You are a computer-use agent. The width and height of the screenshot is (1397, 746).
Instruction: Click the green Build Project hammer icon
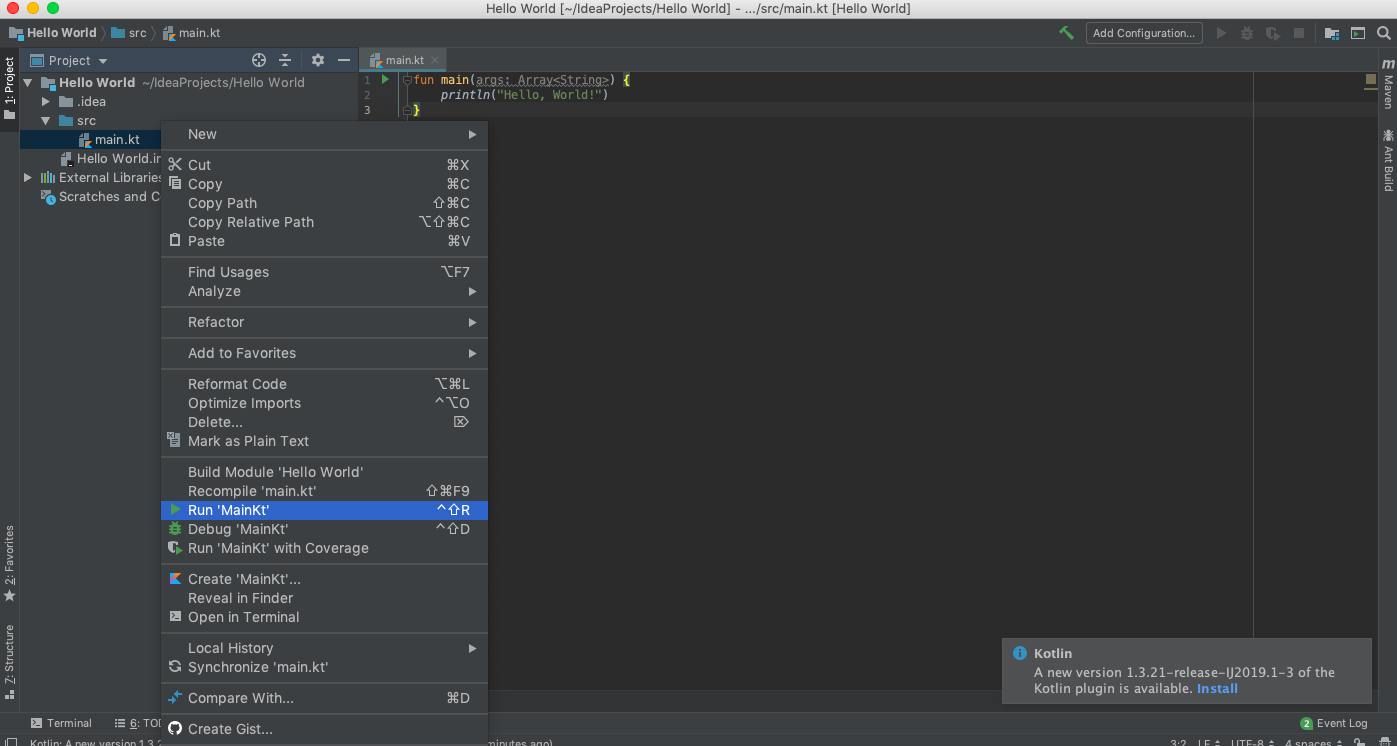pyautogui.click(x=1067, y=33)
